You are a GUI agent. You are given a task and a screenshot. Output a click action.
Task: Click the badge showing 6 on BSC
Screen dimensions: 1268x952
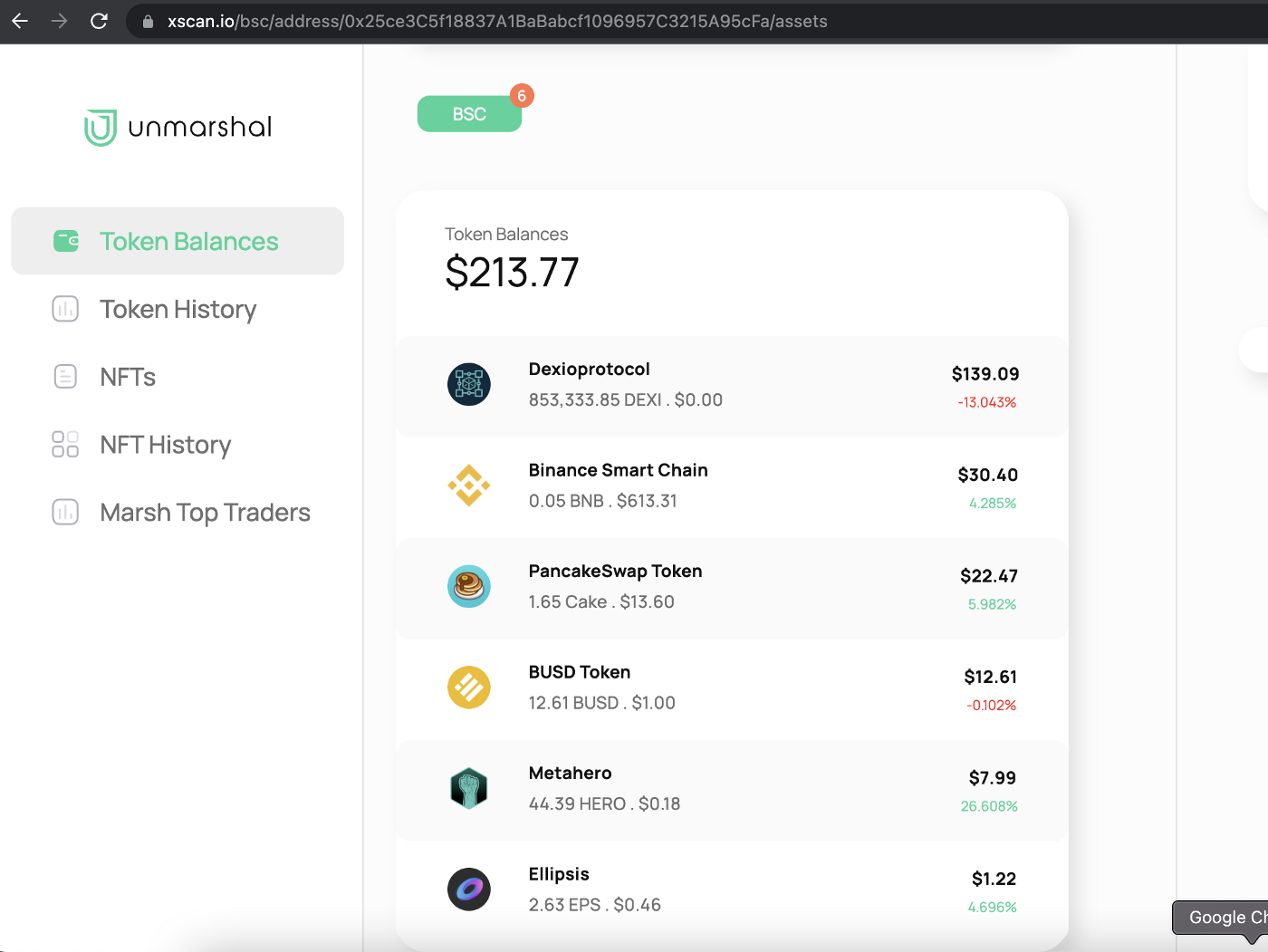pos(523,95)
